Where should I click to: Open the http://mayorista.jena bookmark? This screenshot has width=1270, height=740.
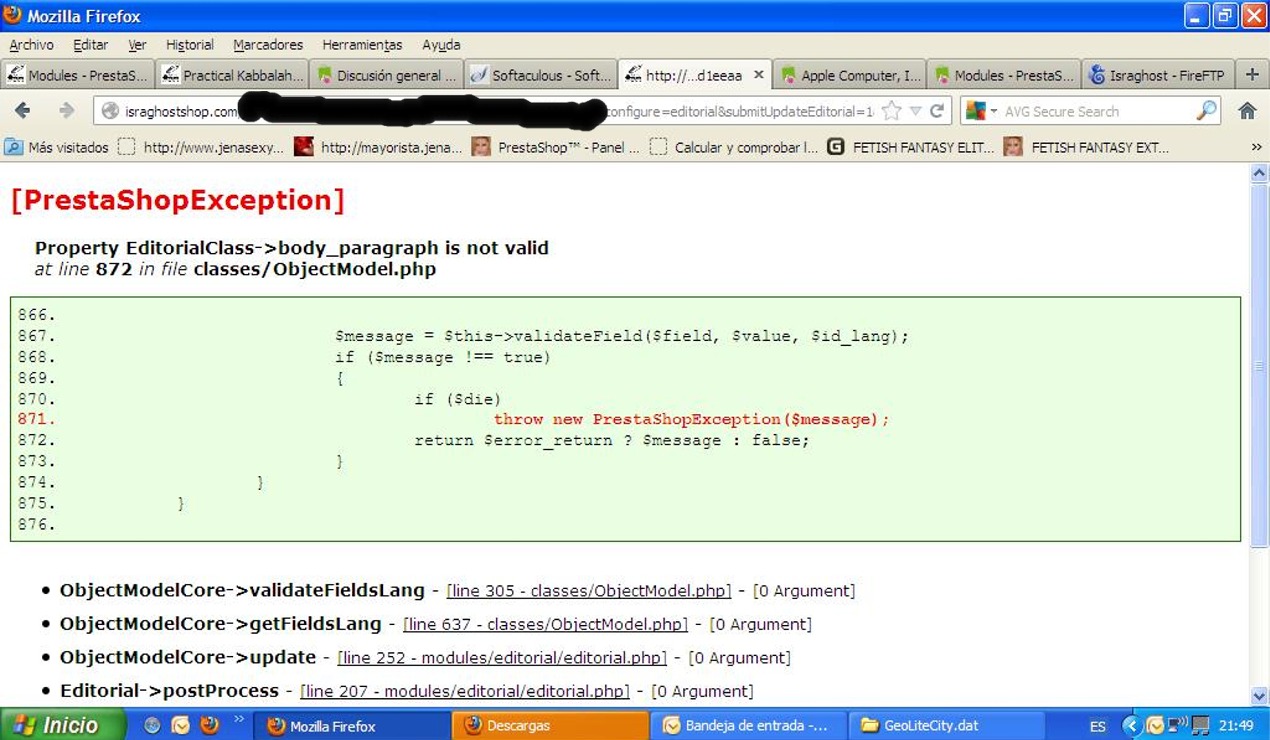coord(378,147)
